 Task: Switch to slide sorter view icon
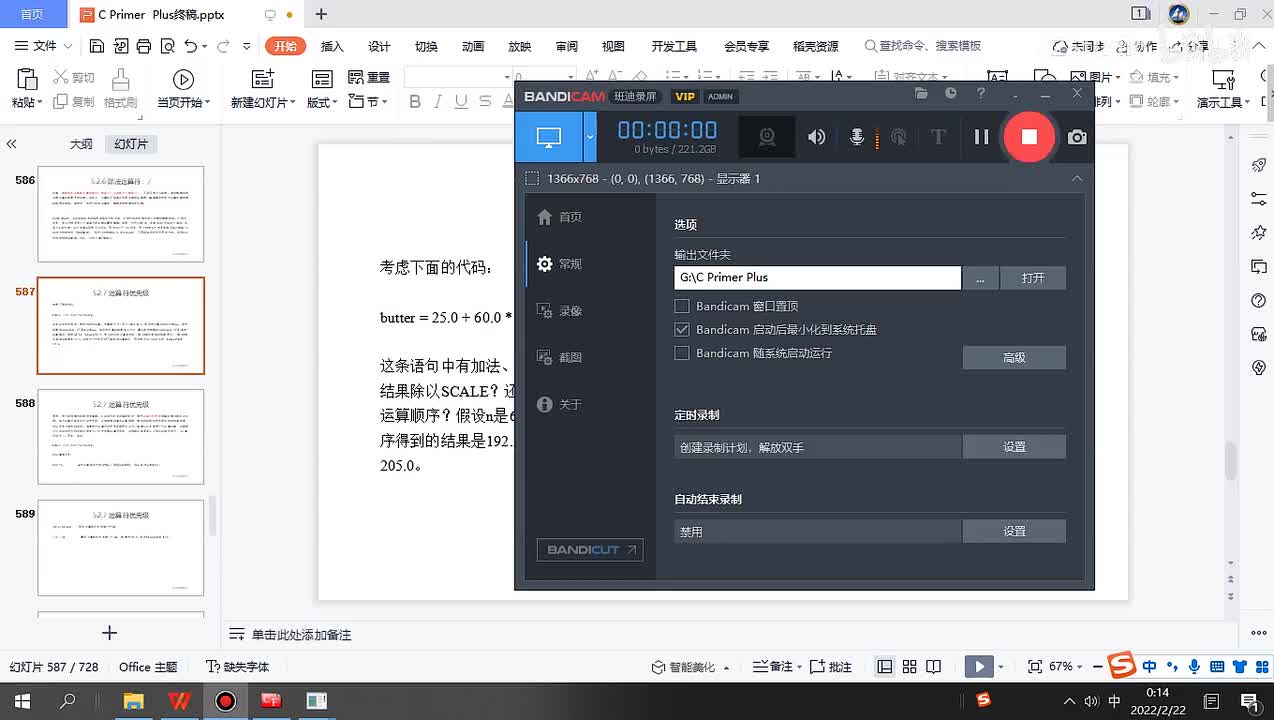click(x=909, y=667)
